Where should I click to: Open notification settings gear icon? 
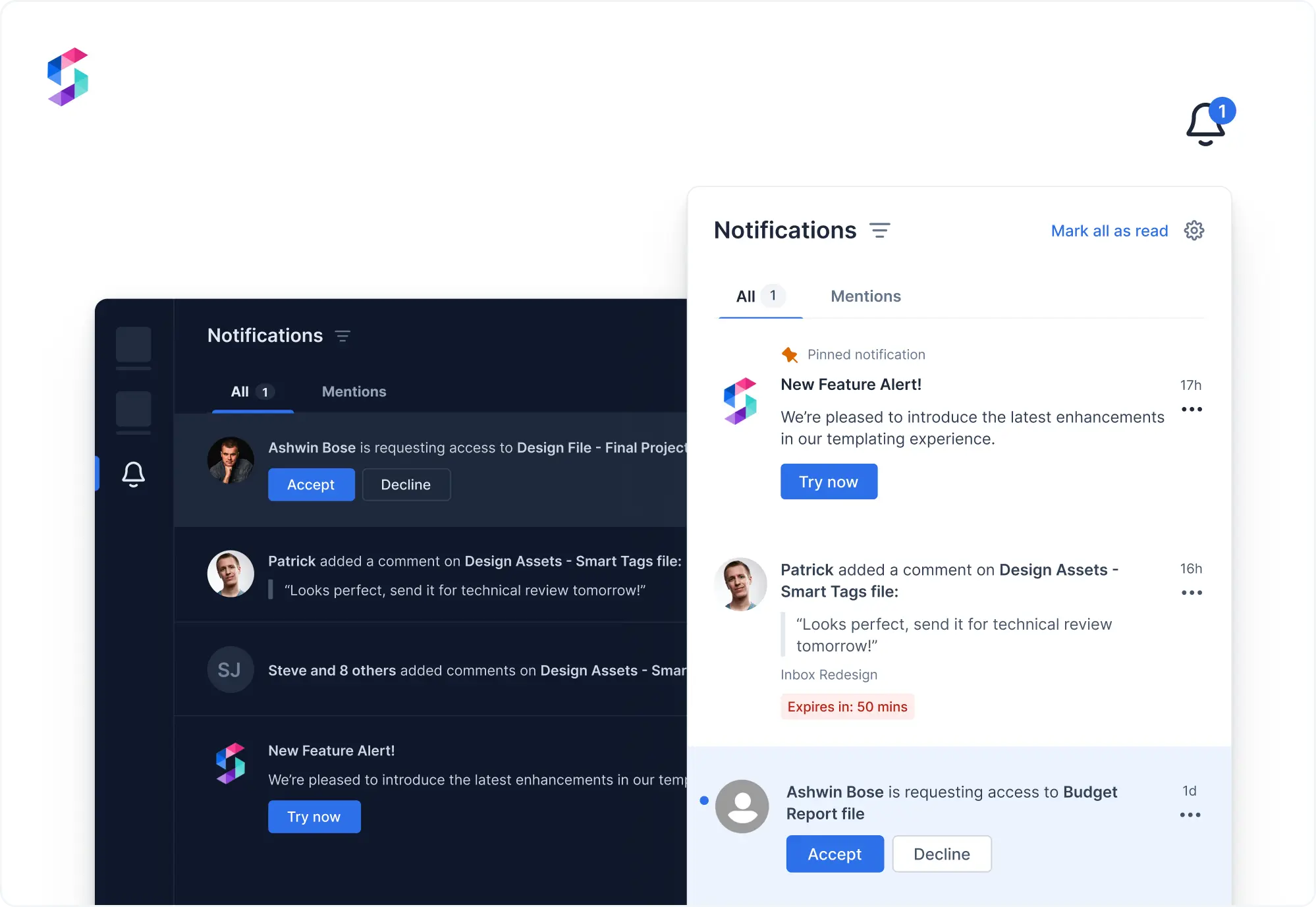[x=1193, y=231]
